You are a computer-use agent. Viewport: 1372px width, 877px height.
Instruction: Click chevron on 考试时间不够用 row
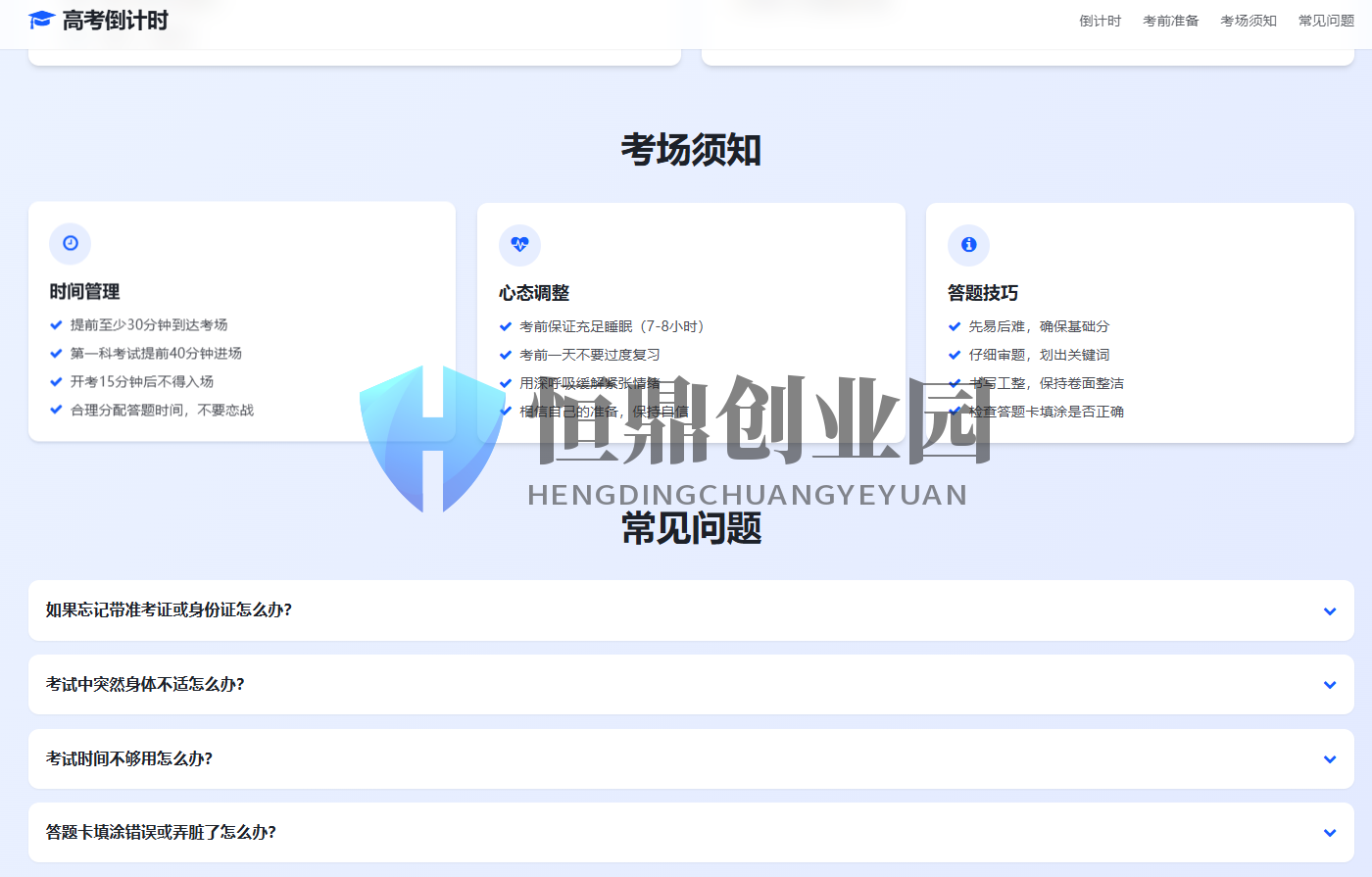pos(1330,759)
